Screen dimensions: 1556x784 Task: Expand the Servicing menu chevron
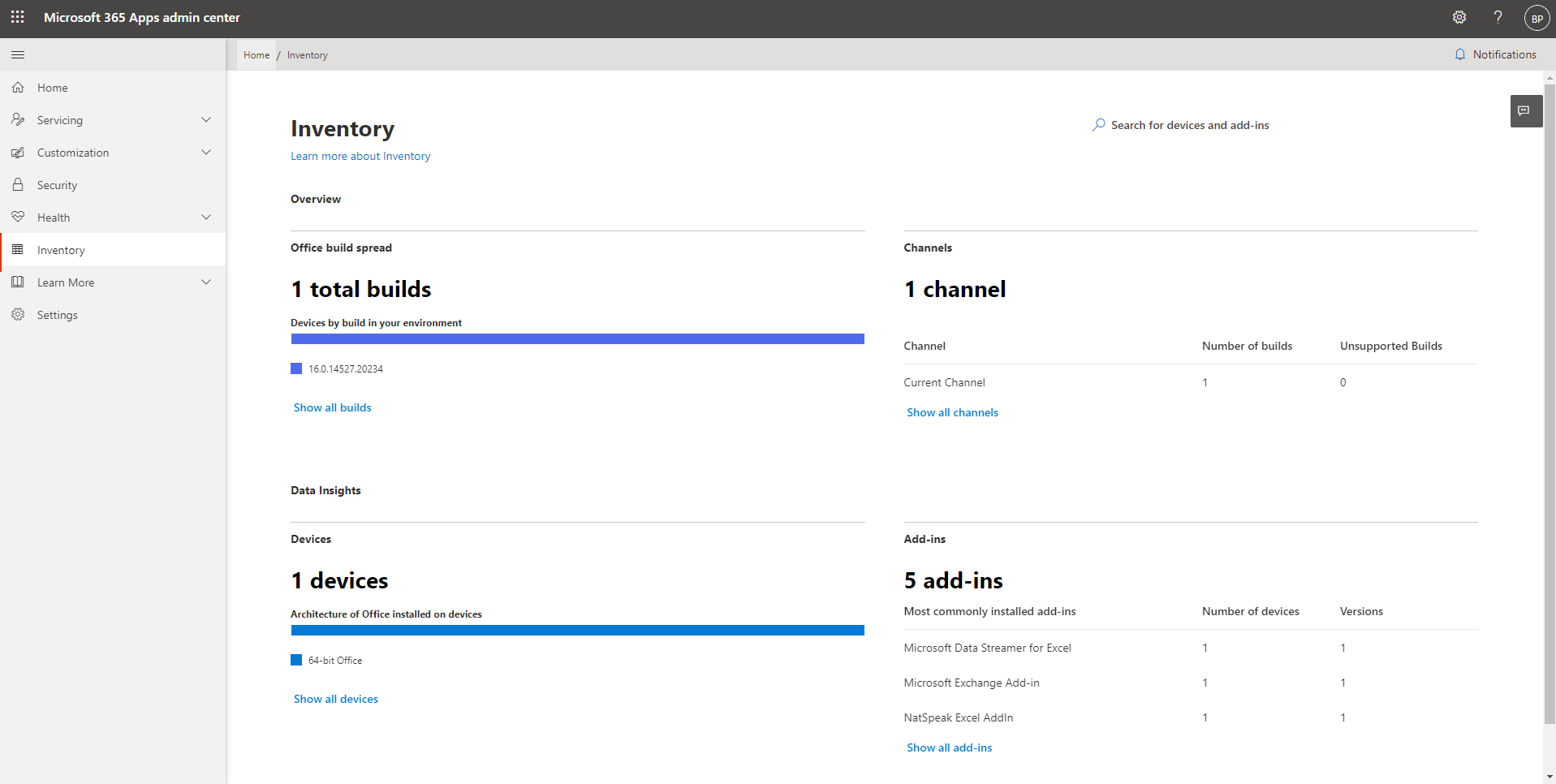click(206, 119)
